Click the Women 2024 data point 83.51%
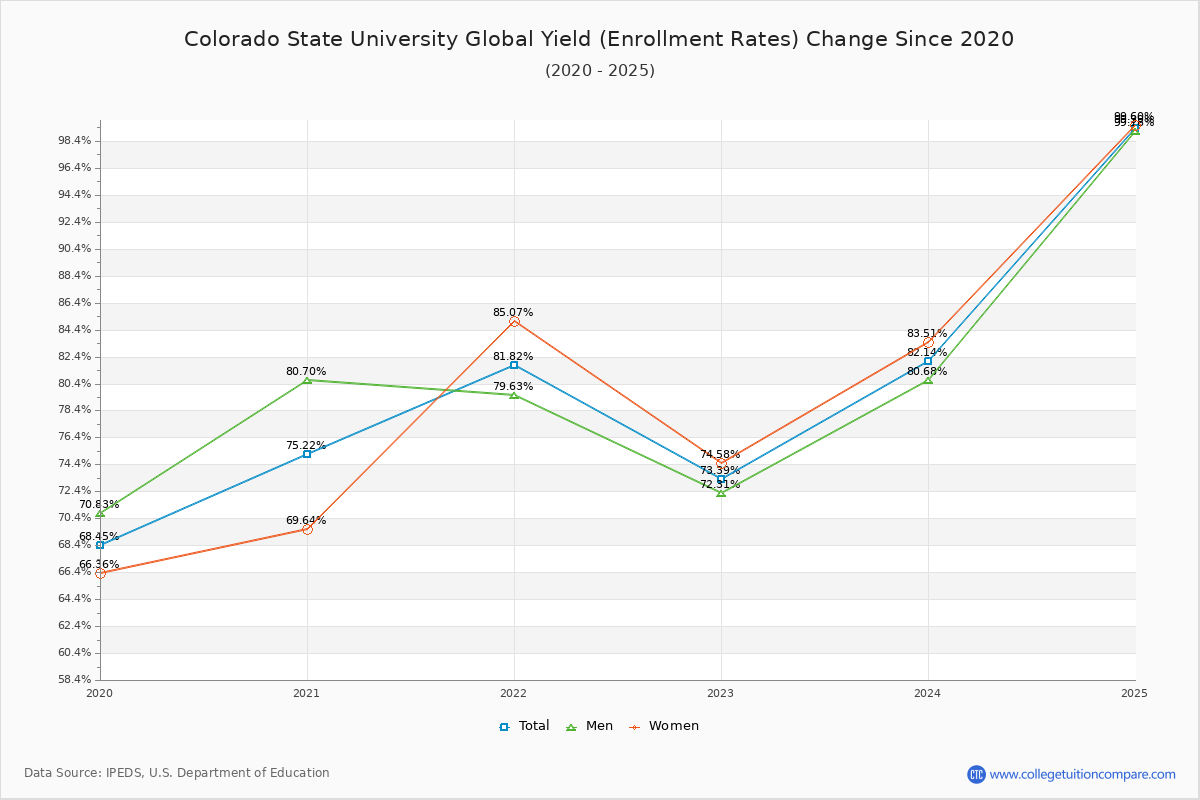The width and height of the screenshot is (1200, 800). pyautogui.click(x=928, y=342)
